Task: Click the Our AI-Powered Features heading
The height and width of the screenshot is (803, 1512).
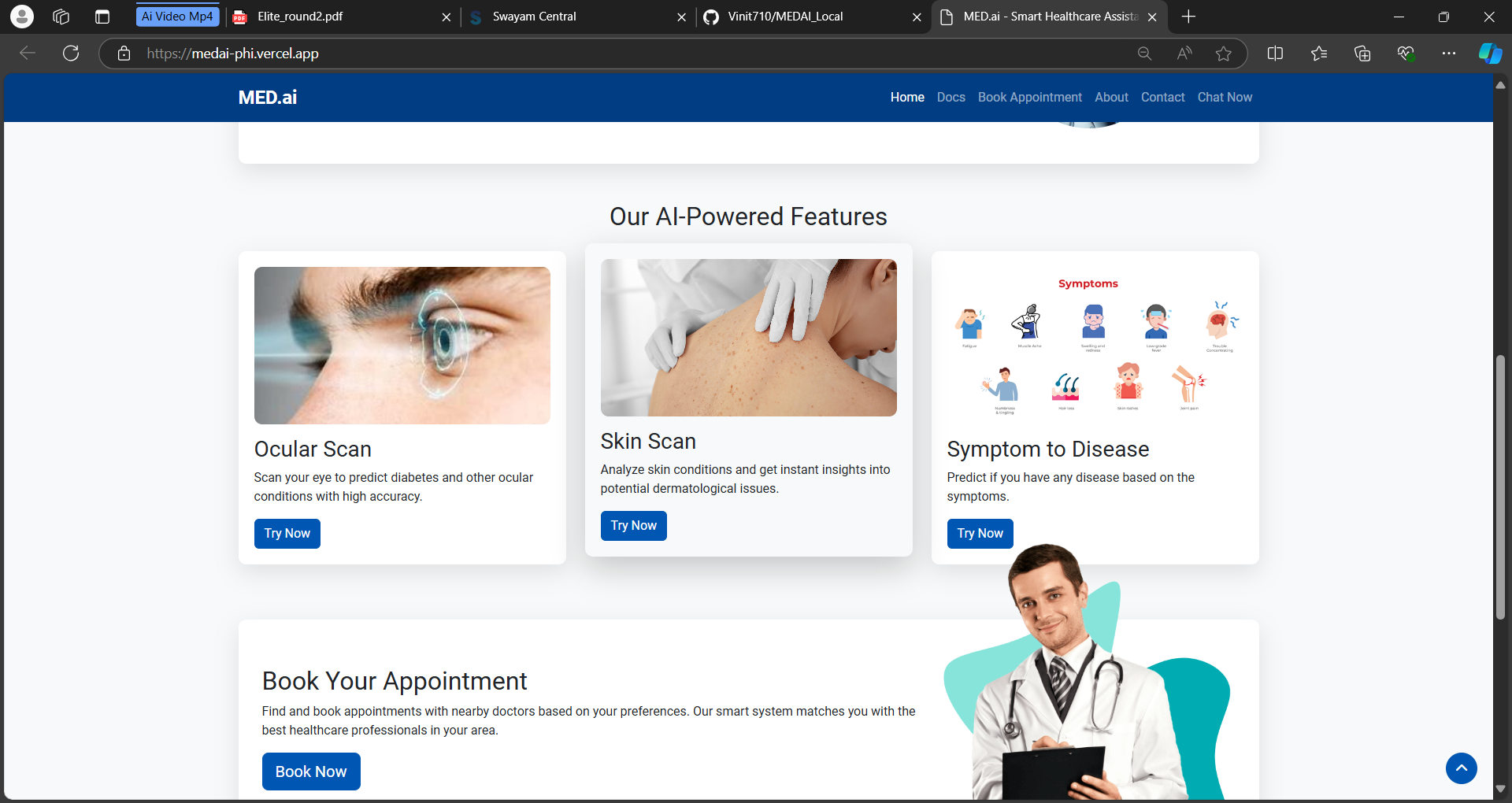Action: pos(748,216)
